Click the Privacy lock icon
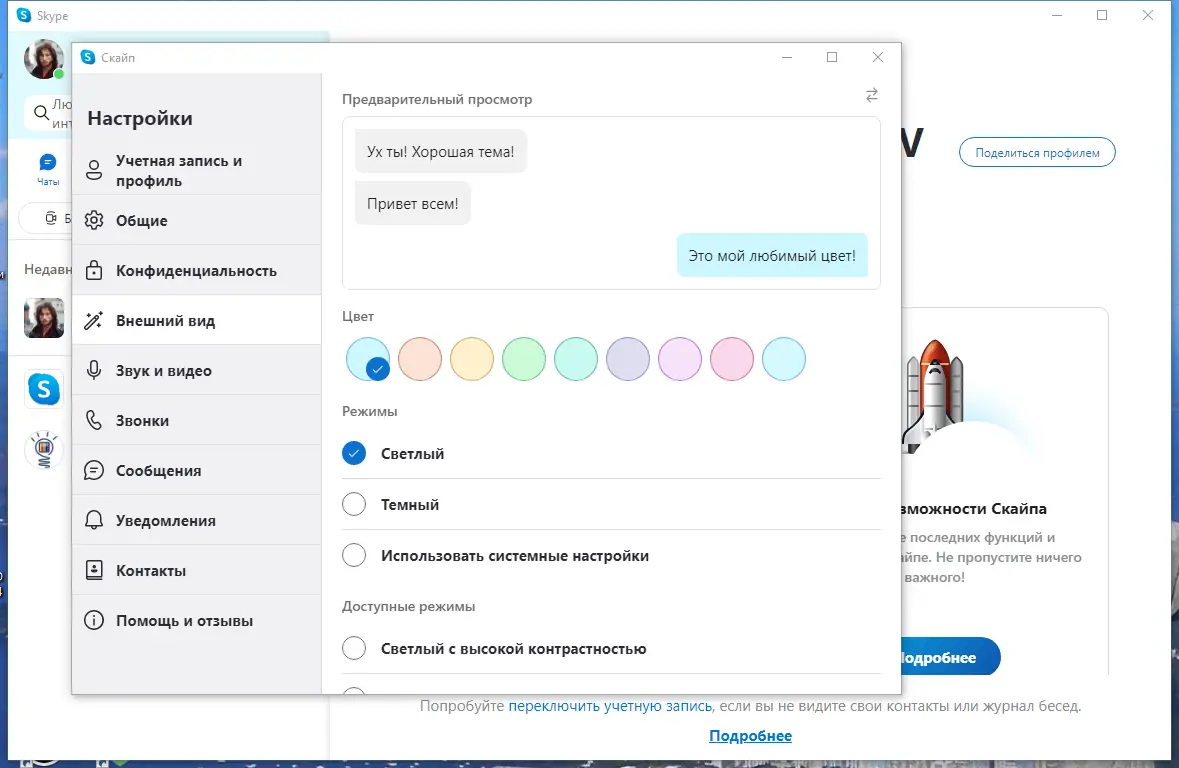Screen dimensions: 1179x768 pyautogui.click(x=94, y=270)
